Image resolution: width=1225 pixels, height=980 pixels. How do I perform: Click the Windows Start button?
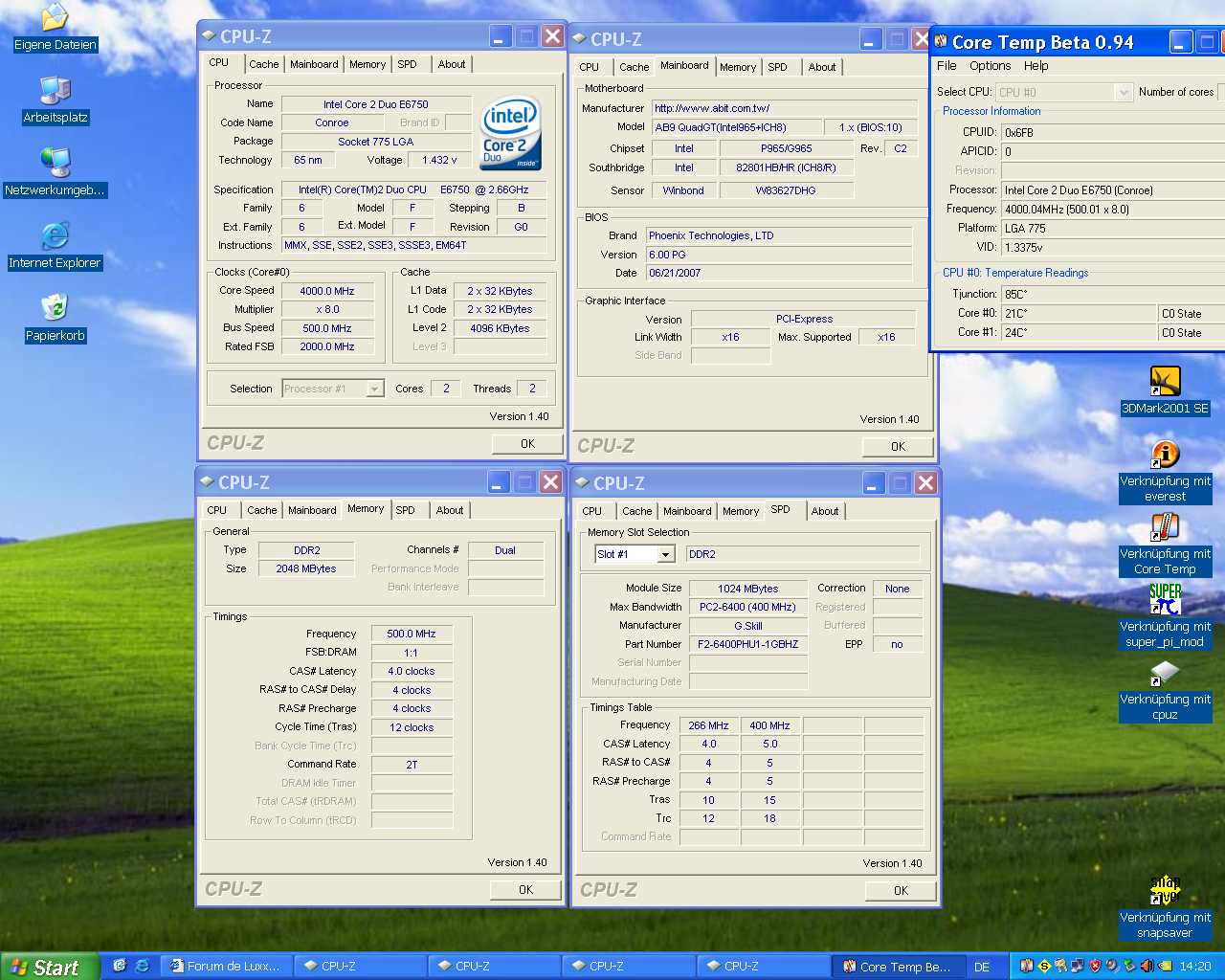(x=49, y=967)
